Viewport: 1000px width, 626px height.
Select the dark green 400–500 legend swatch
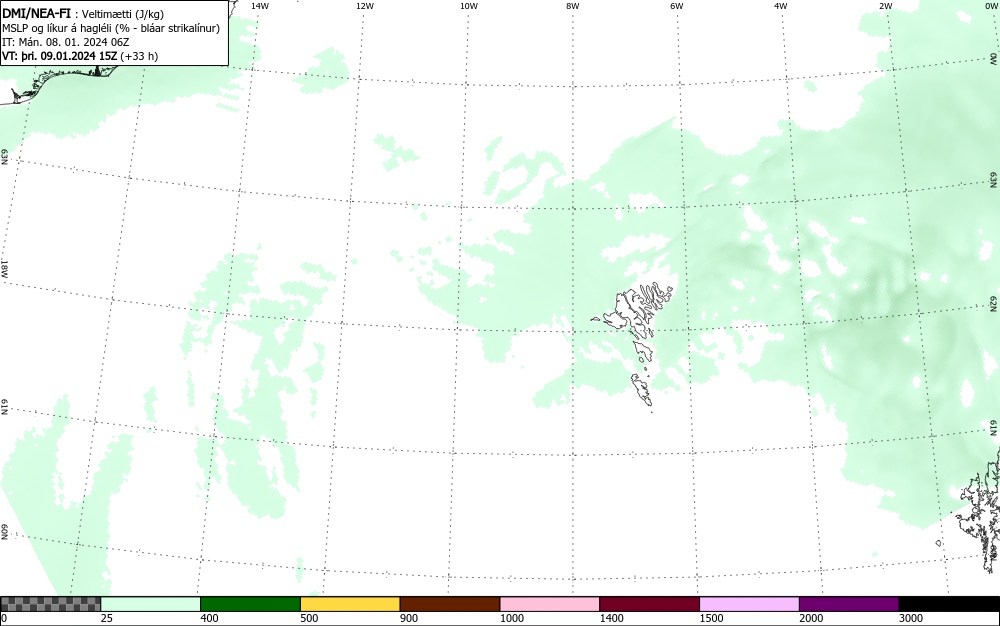pyautogui.click(x=250, y=604)
